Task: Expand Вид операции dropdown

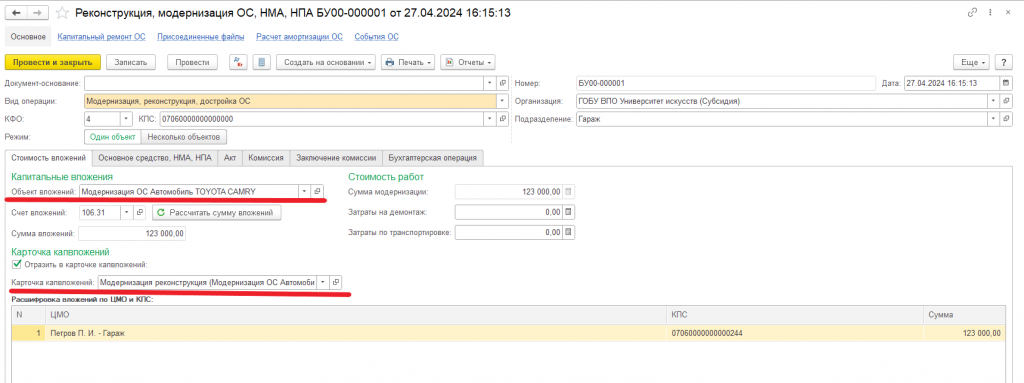Action: [502, 101]
